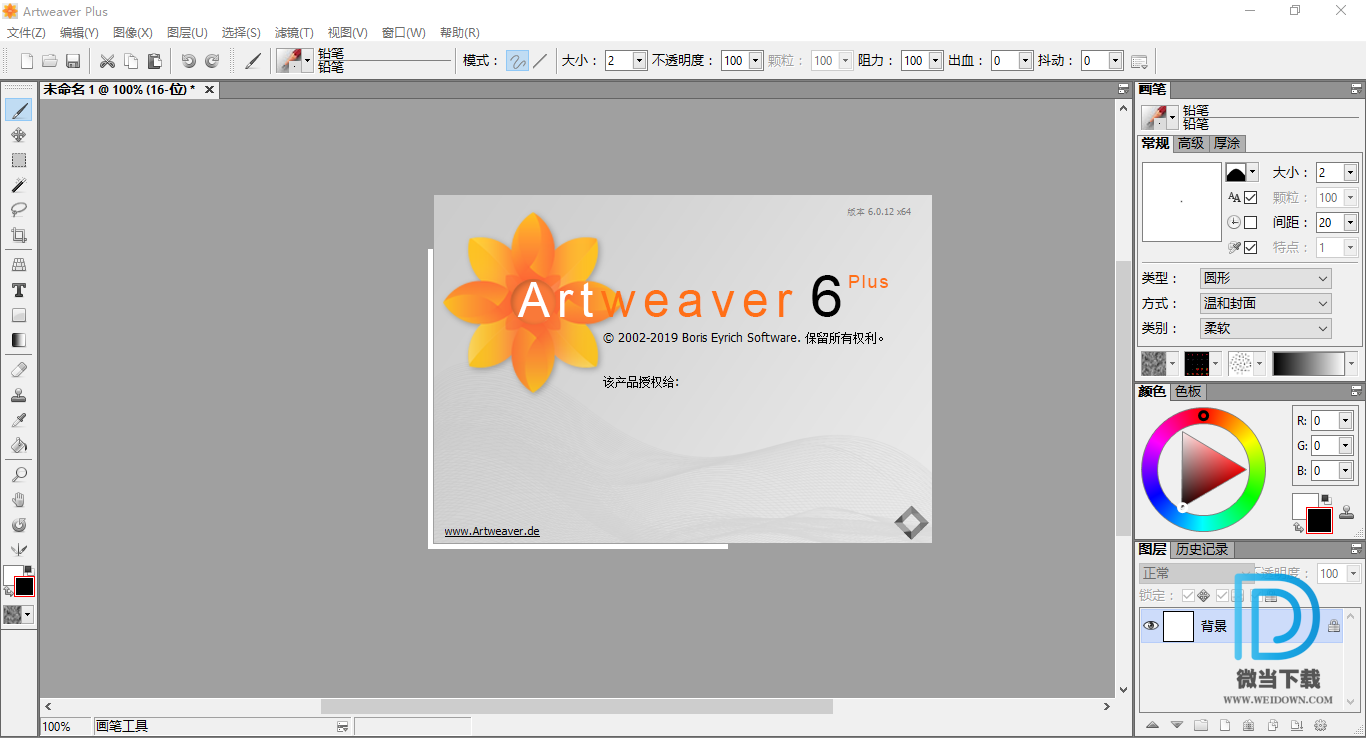The height and width of the screenshot is (738, 1366).
Task: Open the 不透明度 opacity dropdown in toolbar
Action: point(756,61)
